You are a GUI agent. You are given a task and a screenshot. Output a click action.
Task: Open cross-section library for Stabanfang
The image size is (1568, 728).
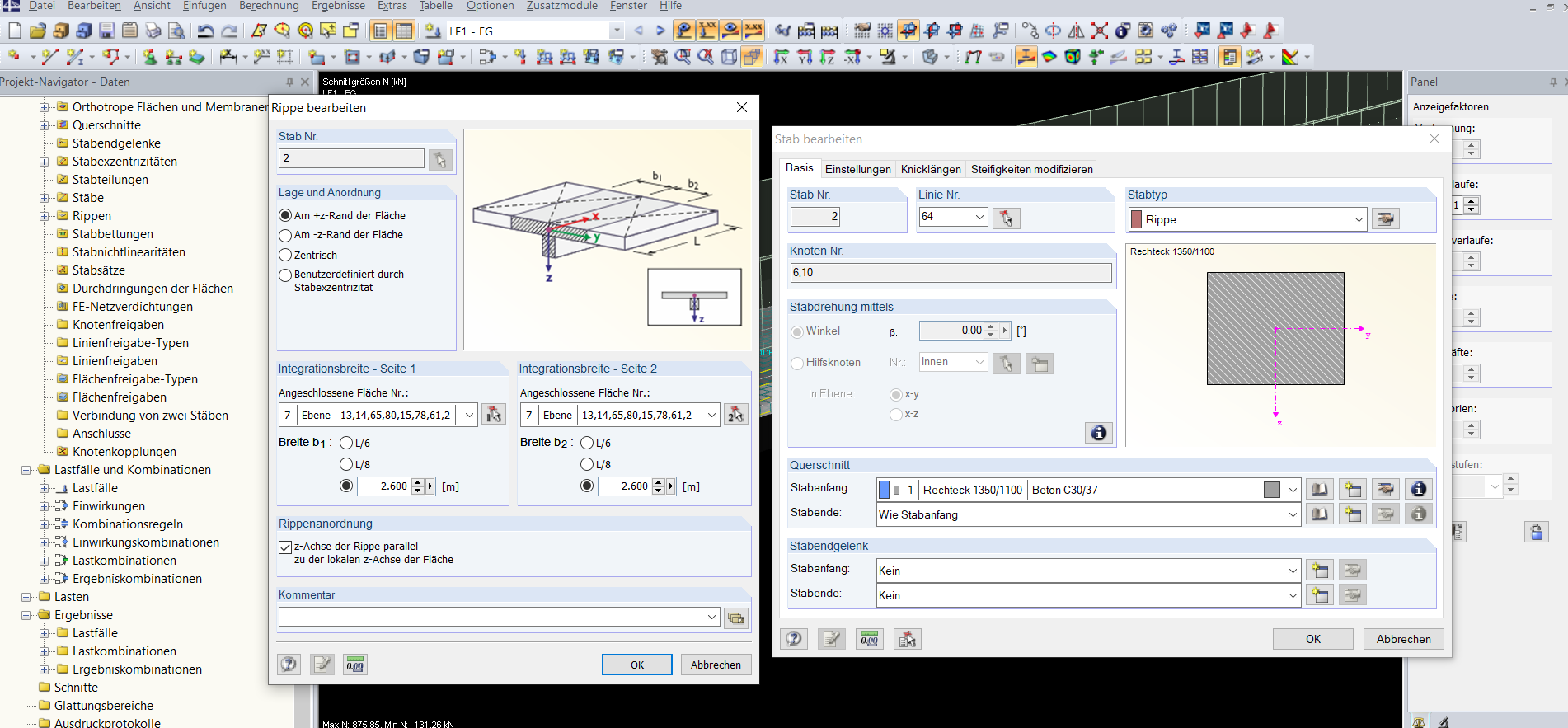tap(1320, 490)
